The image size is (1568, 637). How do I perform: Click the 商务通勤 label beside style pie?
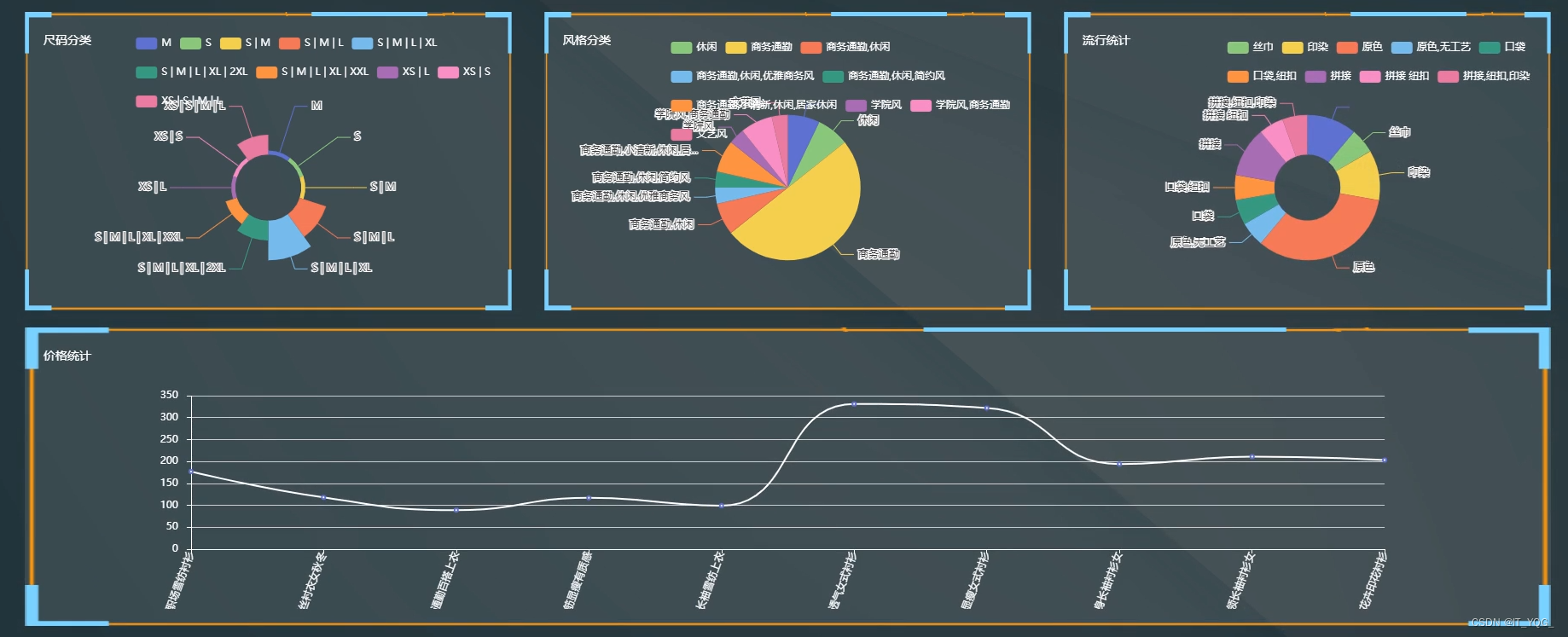point(878,254)
